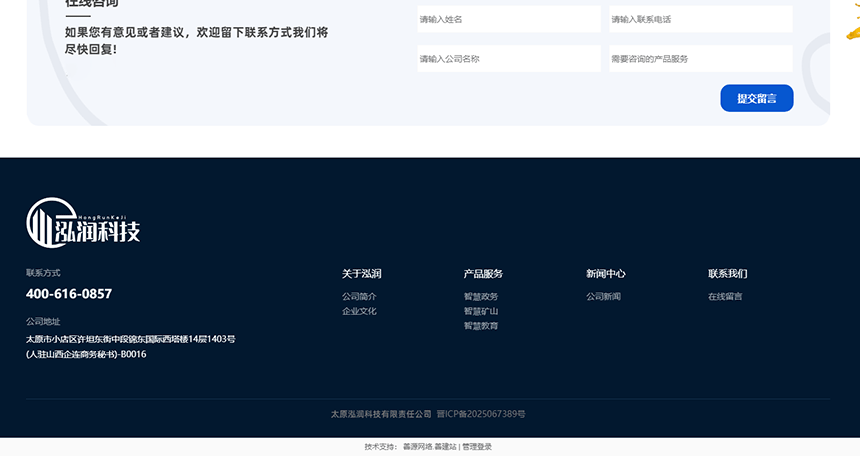
Task: Focus the 请输入联系电话 phone field
Action: coord(700,19)
